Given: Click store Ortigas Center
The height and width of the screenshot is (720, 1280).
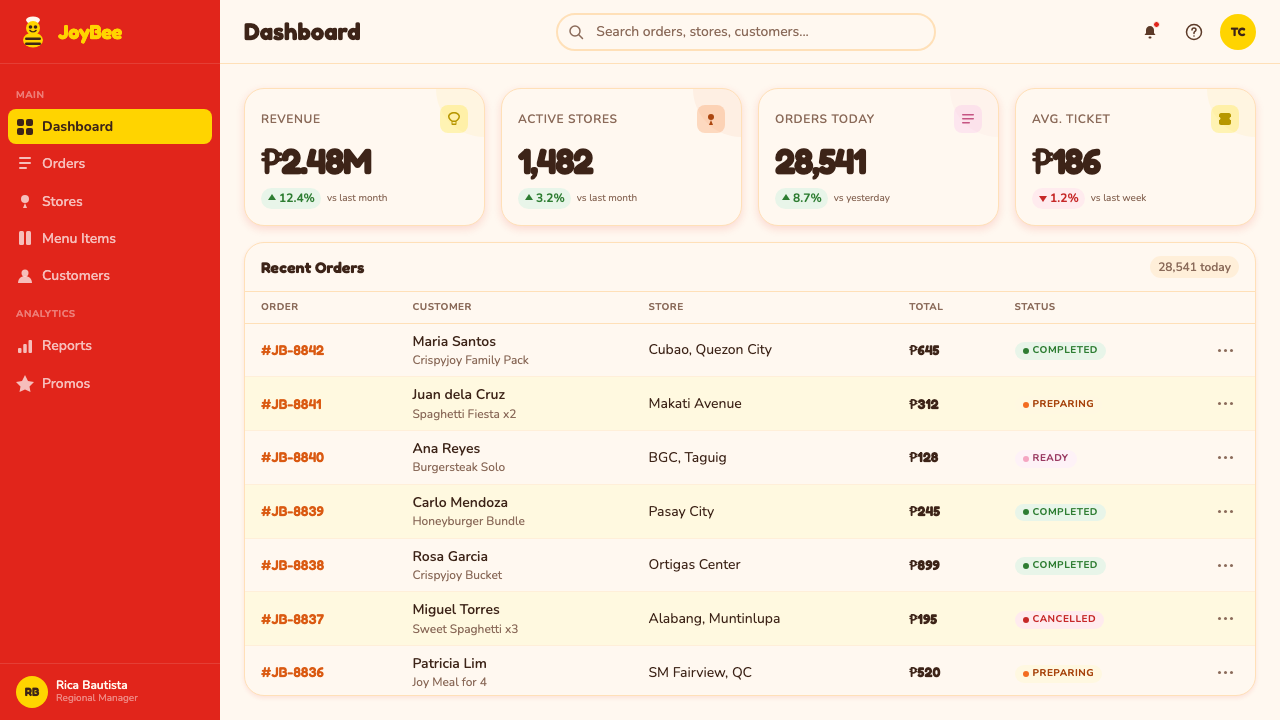Looking at the screenshot, I should click(695, 565).
